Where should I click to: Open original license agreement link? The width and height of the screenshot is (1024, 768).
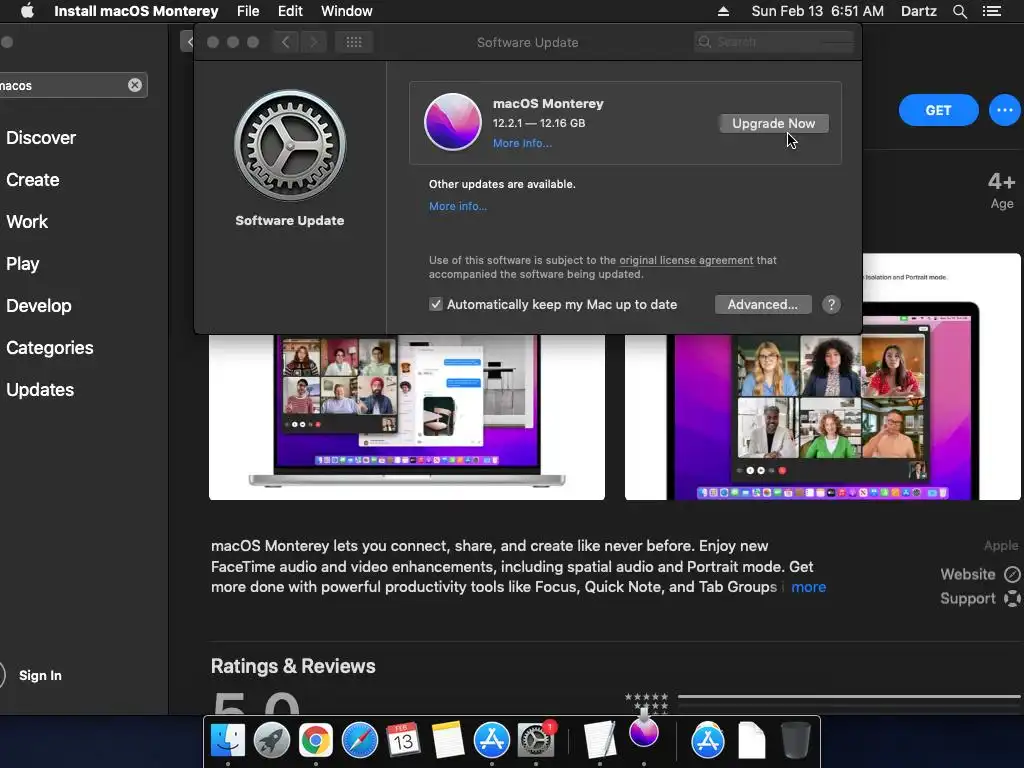[686, 261]
